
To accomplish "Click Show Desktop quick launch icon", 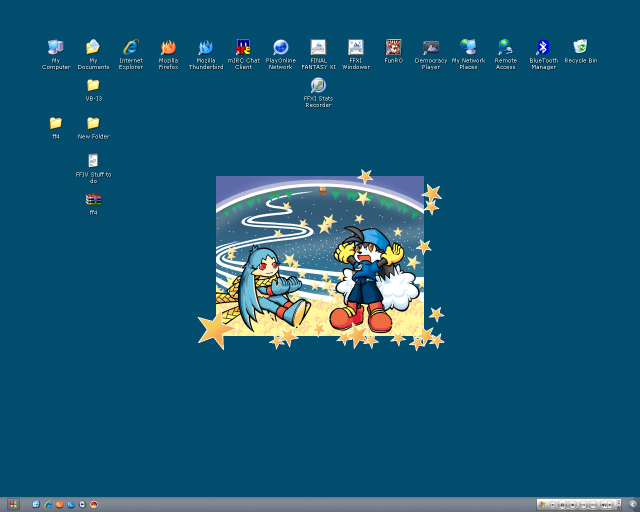I will pos(36,504).
